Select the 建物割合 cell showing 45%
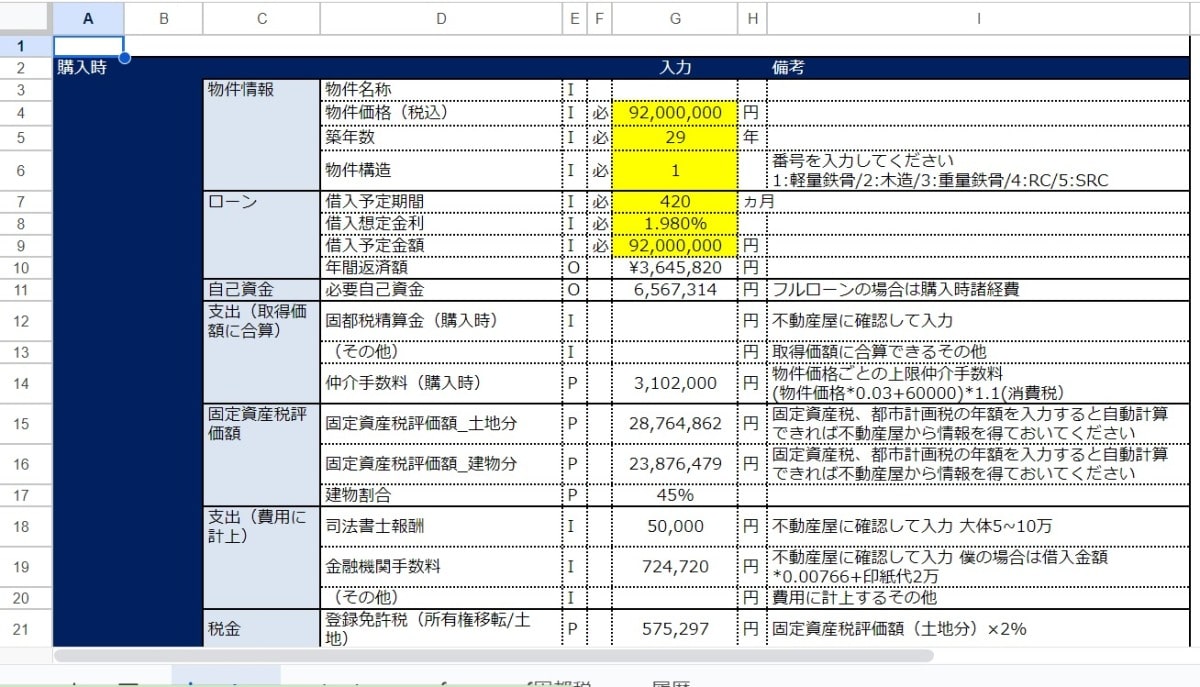The height and width of the screenshot is (687, 1200). pos(675,495)
